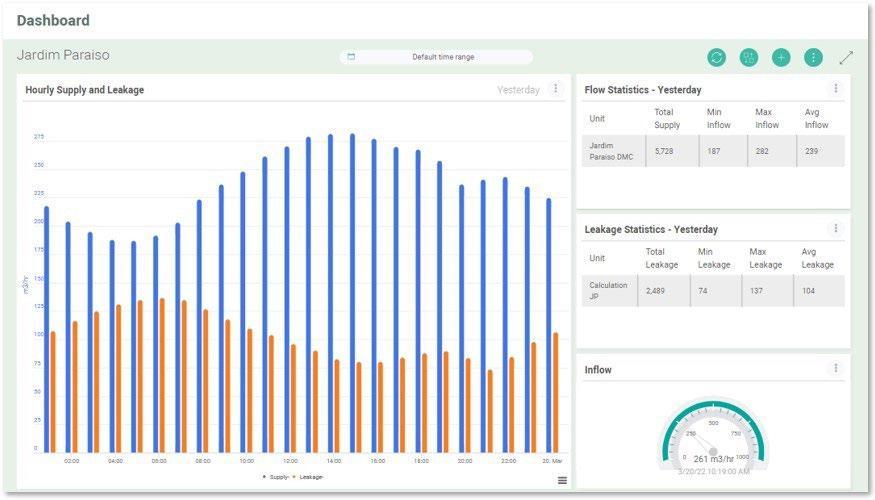This screenshot has width=875, height=500.
Task: Click the orange leakage bar above 06:00
Action: [162, 375]
